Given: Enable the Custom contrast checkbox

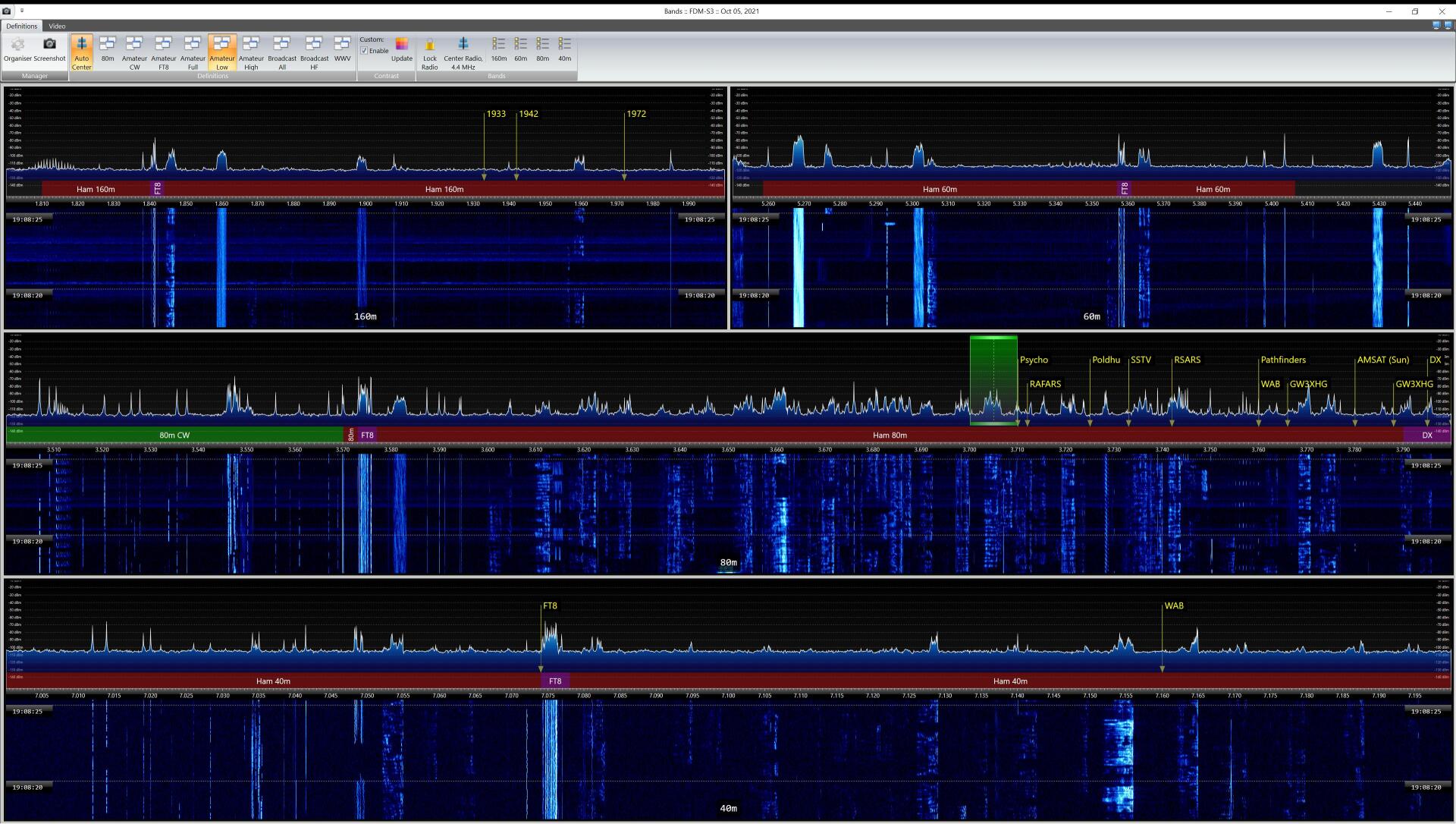Looking at the screenshot, I should pyautogui.click(x=366, y=51).
